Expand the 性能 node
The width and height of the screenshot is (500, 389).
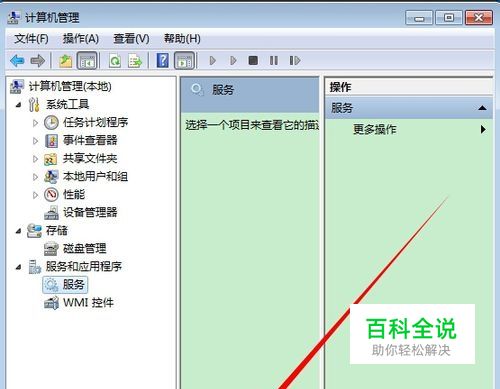[x=35, y=195]
